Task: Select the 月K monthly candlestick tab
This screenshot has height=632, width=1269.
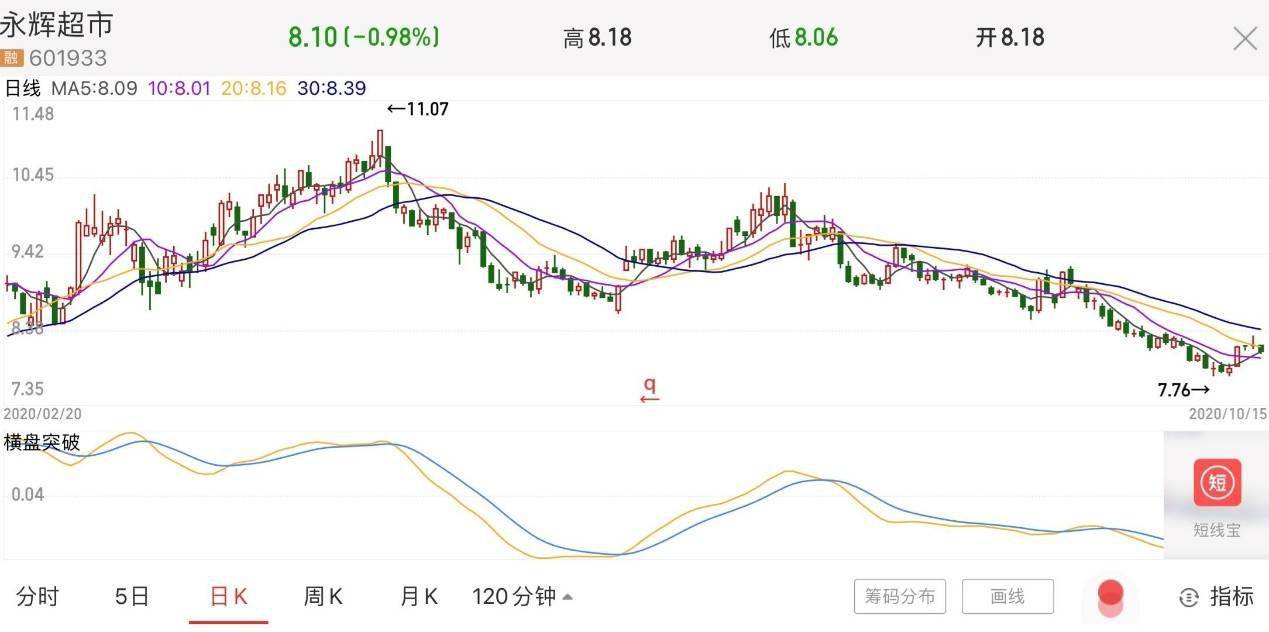Action: (x=419, y=597)
